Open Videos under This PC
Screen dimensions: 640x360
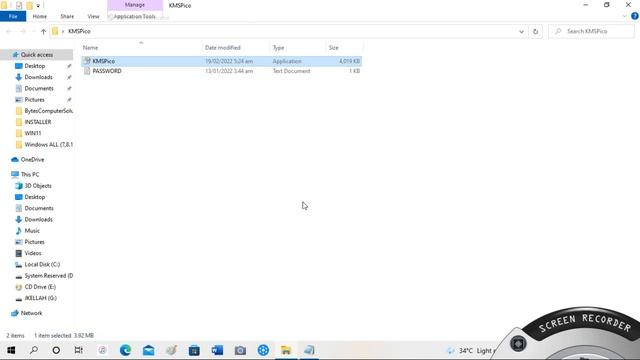click(33, 253)
